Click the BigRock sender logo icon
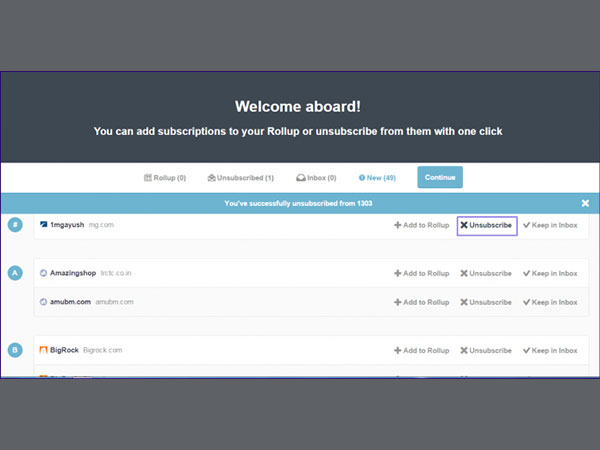This screenshot has width=600, height=450. click(43, 351)
